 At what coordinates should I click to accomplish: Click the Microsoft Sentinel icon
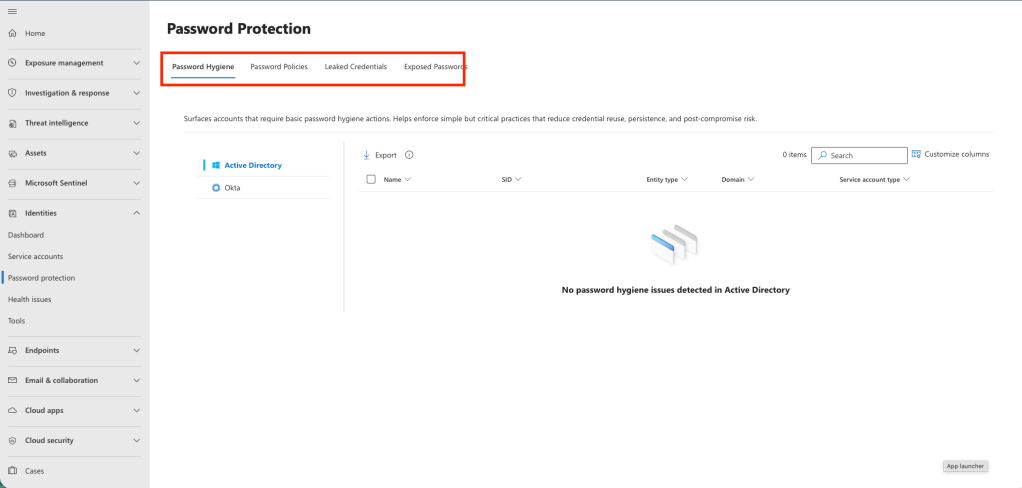click(13, 183)
